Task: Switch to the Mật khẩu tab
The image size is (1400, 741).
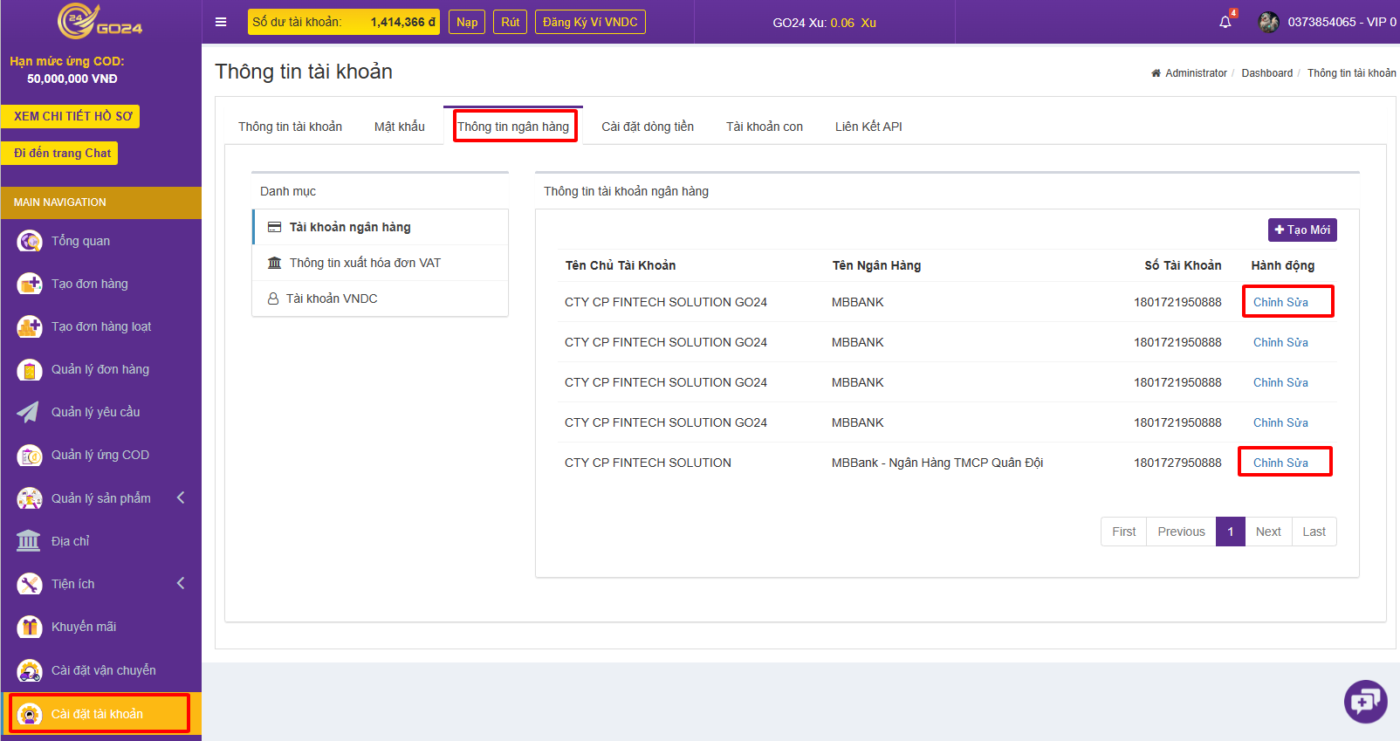Action: point(399,127)
